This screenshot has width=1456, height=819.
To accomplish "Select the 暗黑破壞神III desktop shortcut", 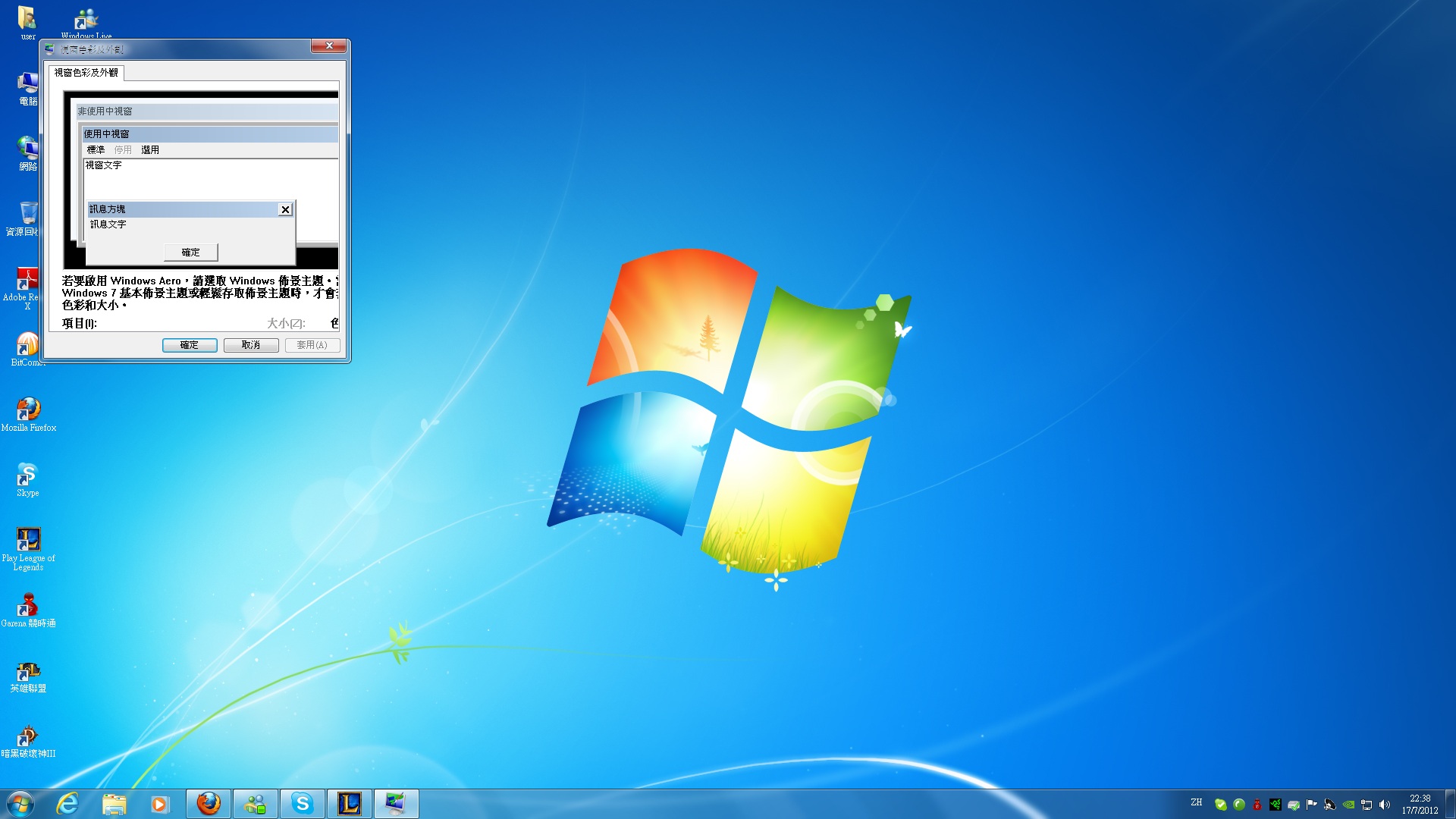I will pyautogui.click(x=28, y=740).
